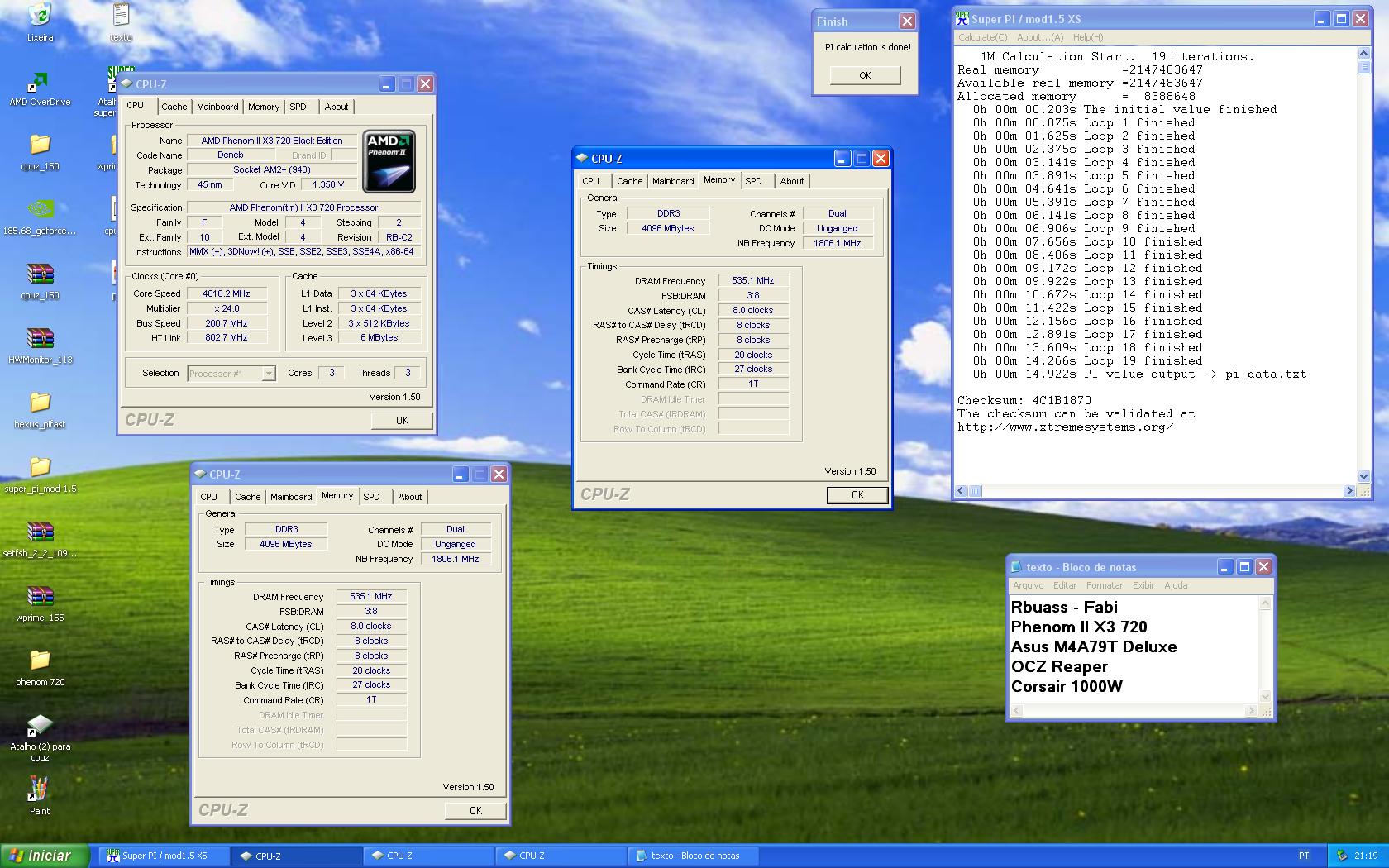Open the Exibir menu in Notepad
Viewport: 1389px width, 868px height.
pyautogui.click(x=1143, y=585)
